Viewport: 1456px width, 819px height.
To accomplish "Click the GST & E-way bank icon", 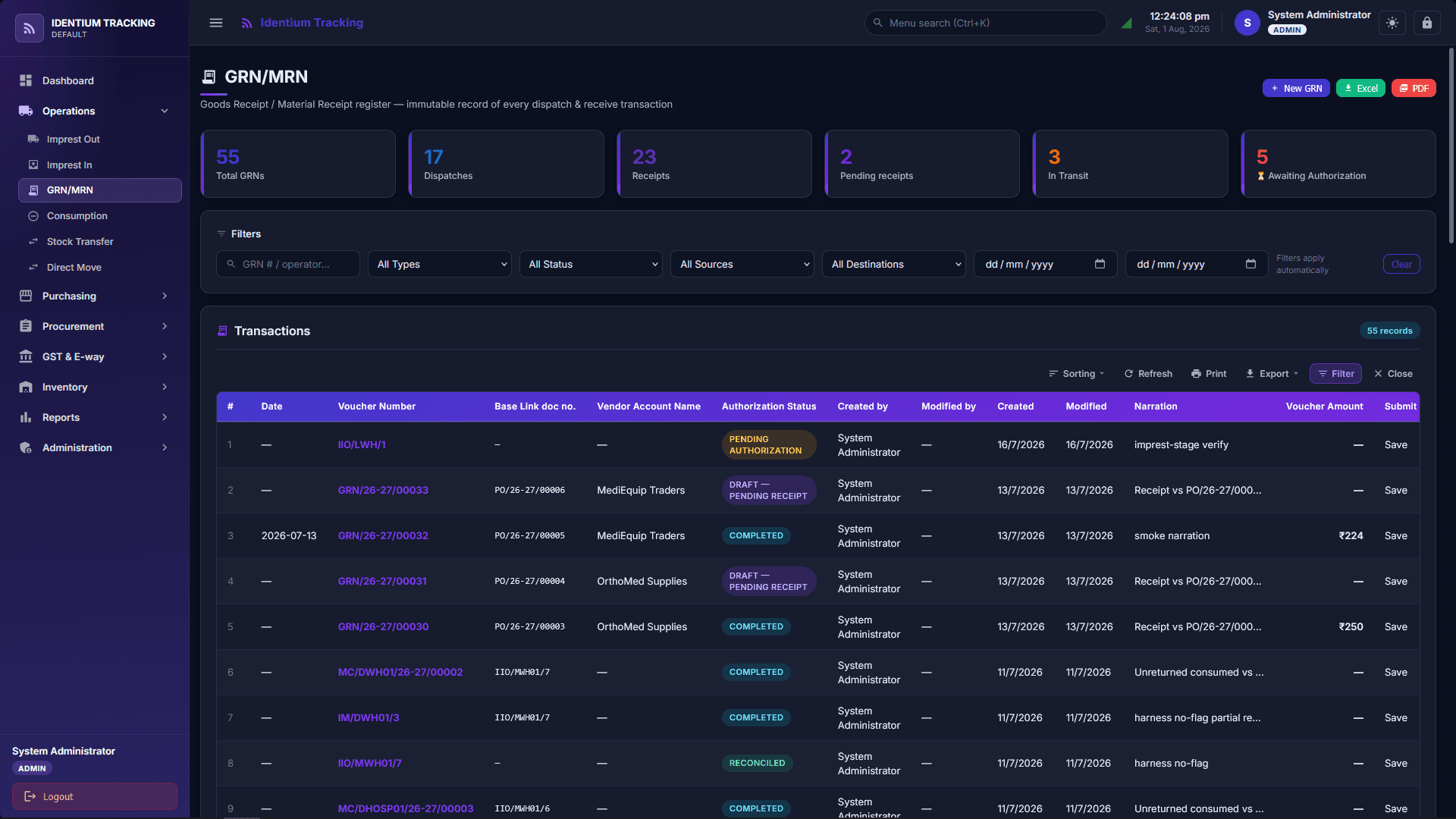I will tap(26, 356).
